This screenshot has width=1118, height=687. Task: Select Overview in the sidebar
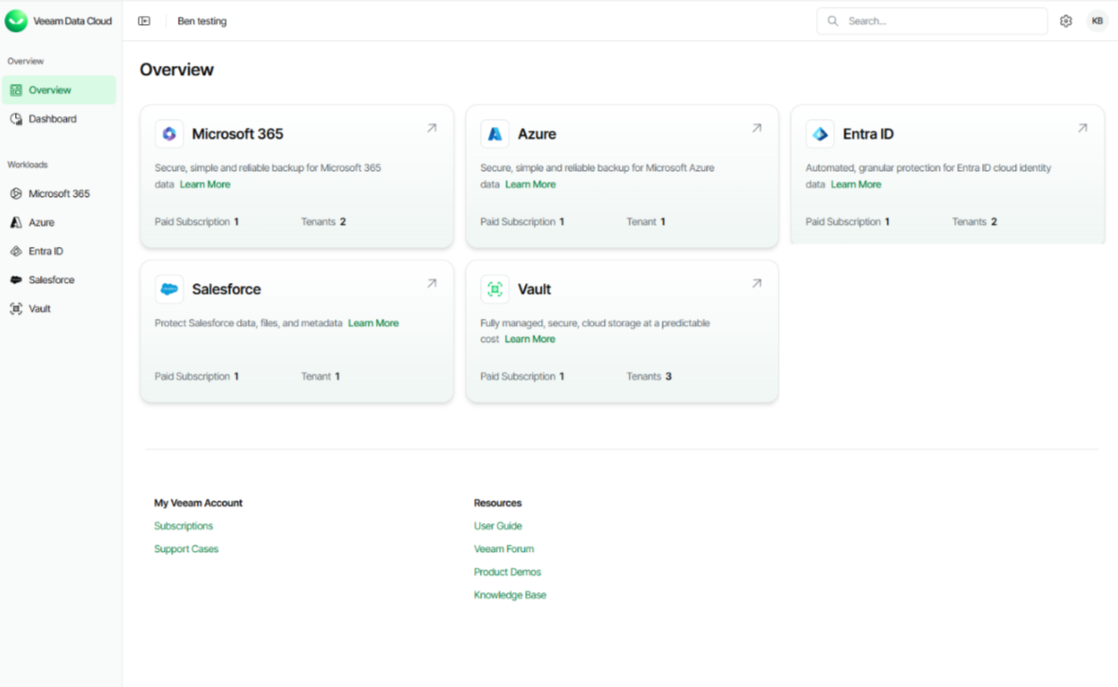pos(49,90)
